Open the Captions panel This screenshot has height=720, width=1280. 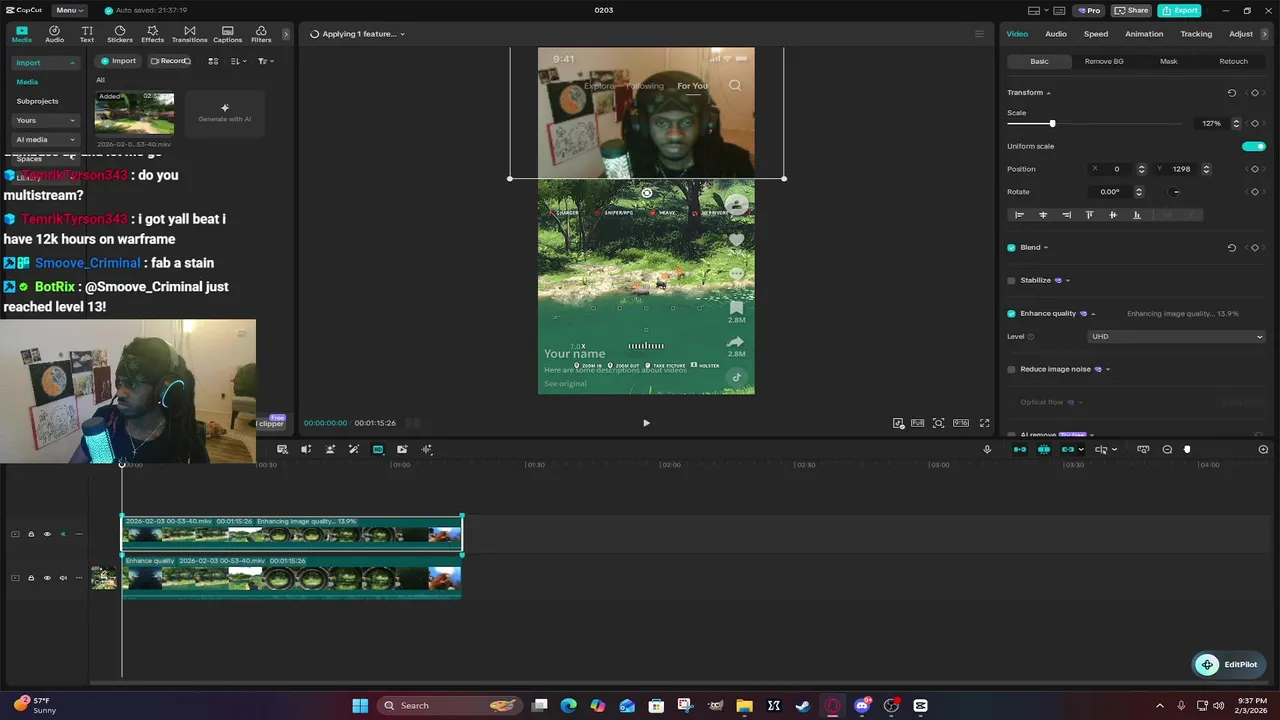[227, 34]
